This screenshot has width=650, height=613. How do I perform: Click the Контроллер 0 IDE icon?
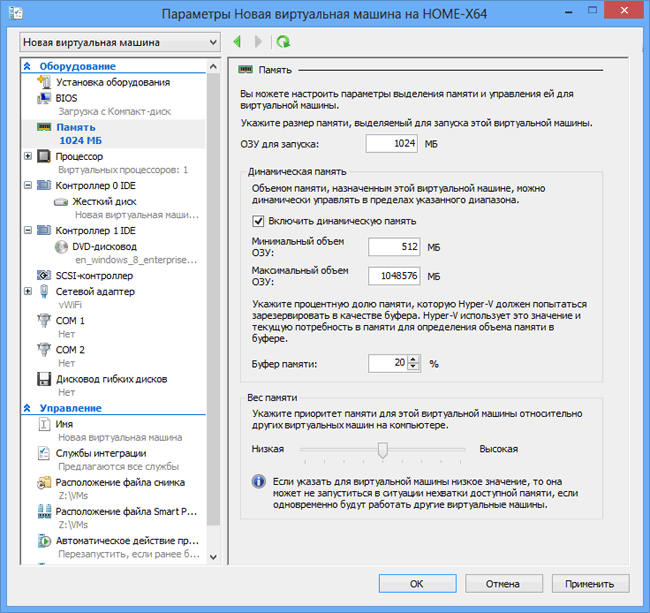44,185
